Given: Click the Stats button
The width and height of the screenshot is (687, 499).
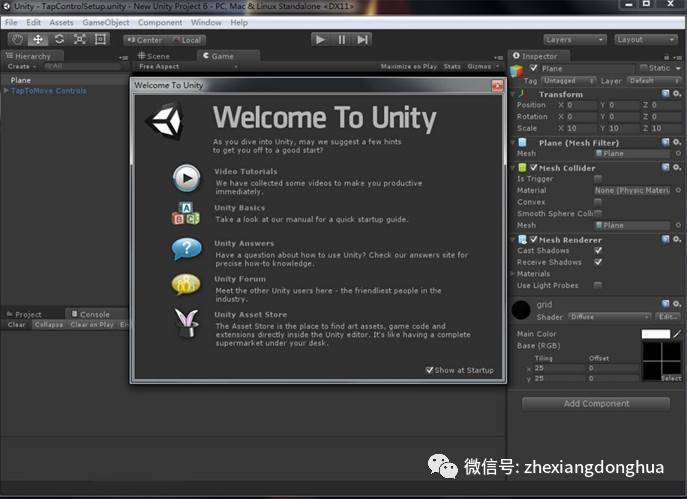Looking at the screenshot, I should 452,67.
